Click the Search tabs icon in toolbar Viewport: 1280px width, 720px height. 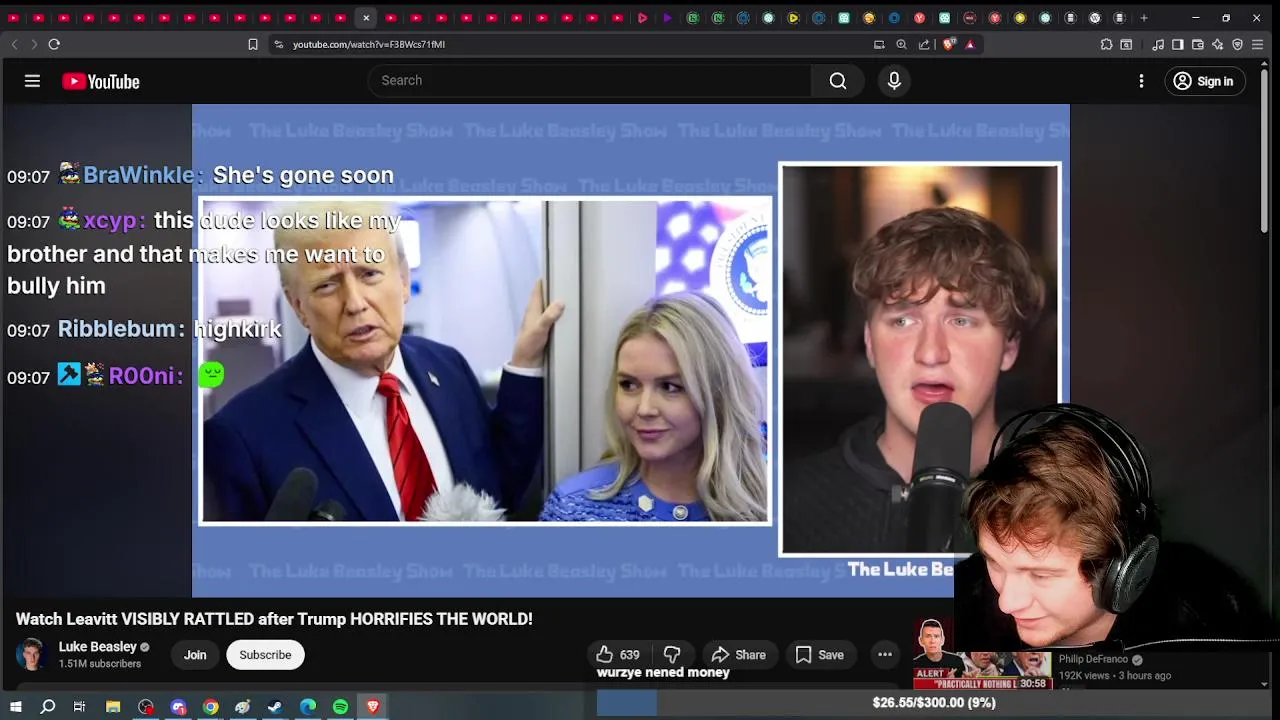[1126, 44]
